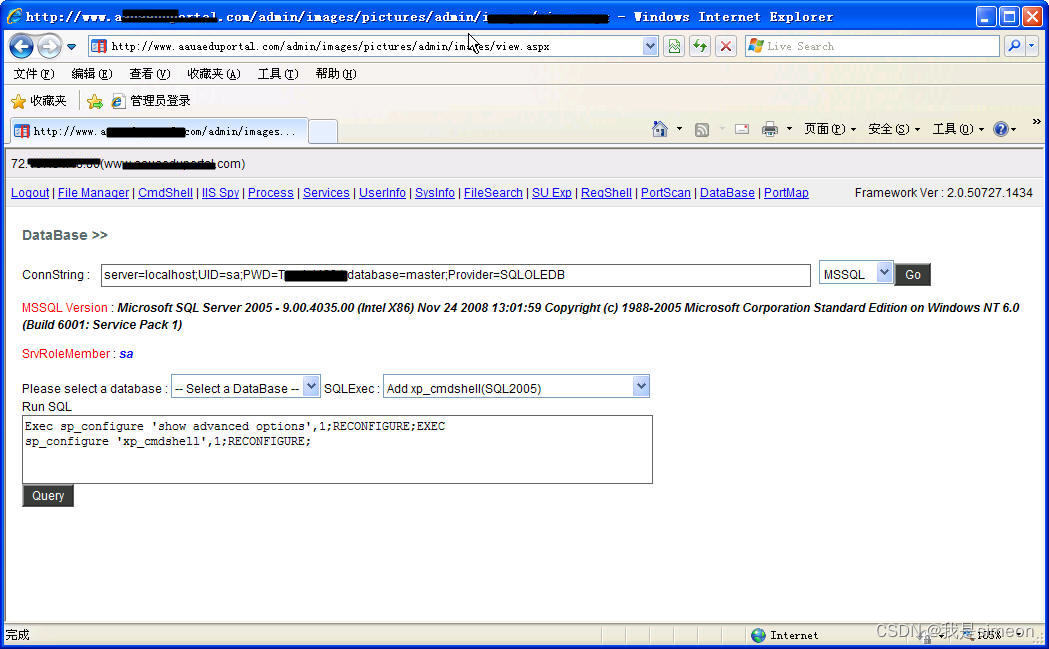This screenshot has height=649, width=1049.
Task: Click the read mail envelope icon
Action: pos(741,129)
